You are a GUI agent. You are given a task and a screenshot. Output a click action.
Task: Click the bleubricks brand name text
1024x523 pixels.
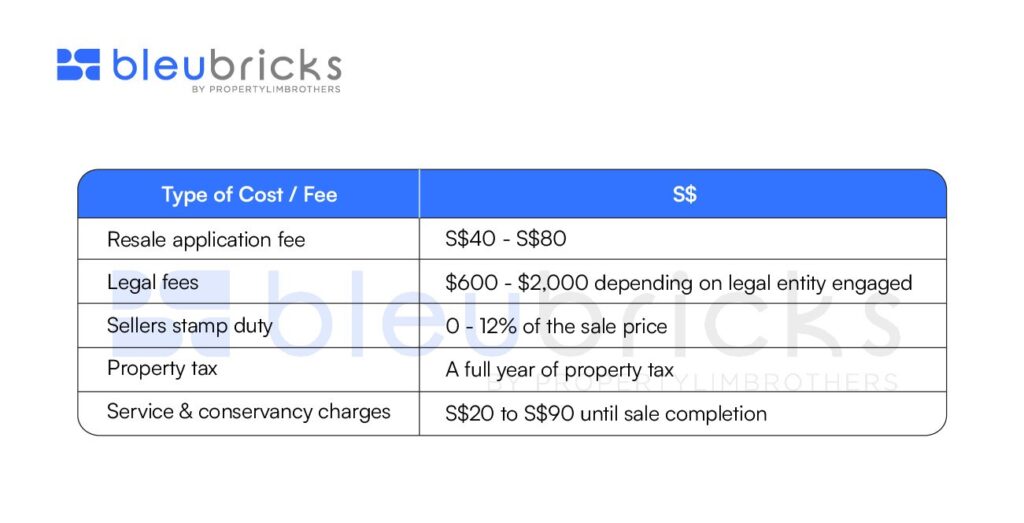[x=227, y=65]
